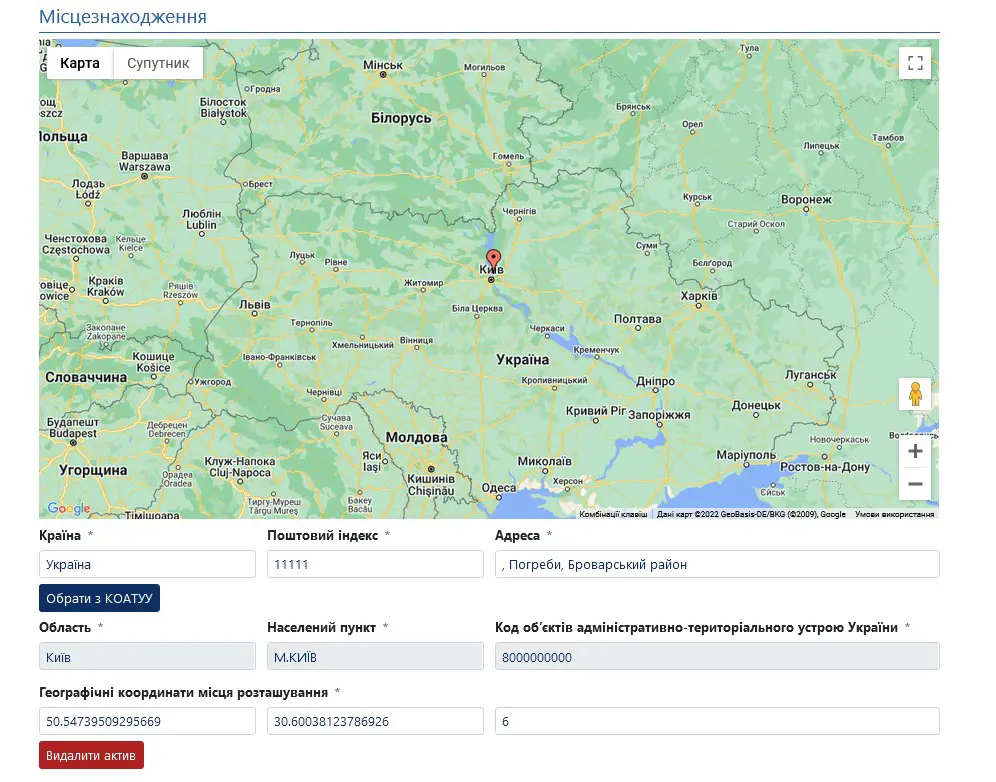Edit the Адреса text field
The width and height of the screenshot is (996, 782).
[x=717, y=564]
